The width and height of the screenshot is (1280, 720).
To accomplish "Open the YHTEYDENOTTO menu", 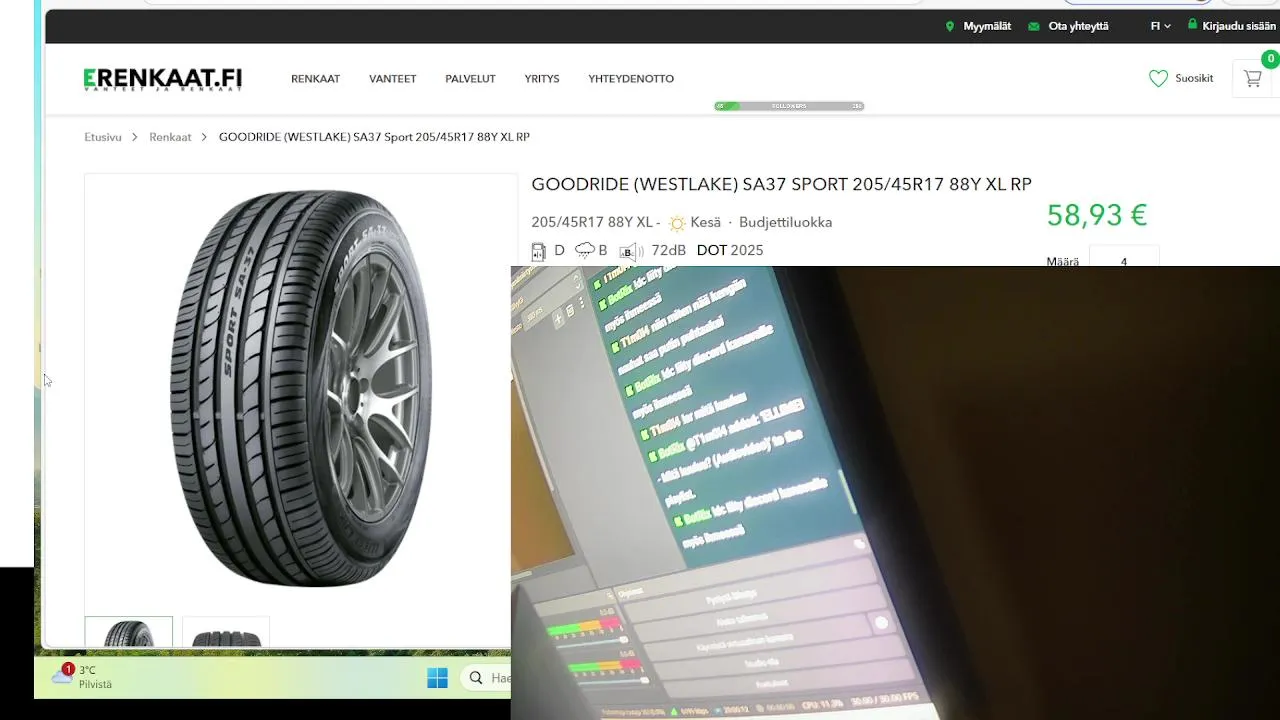I will click(631, 79).
